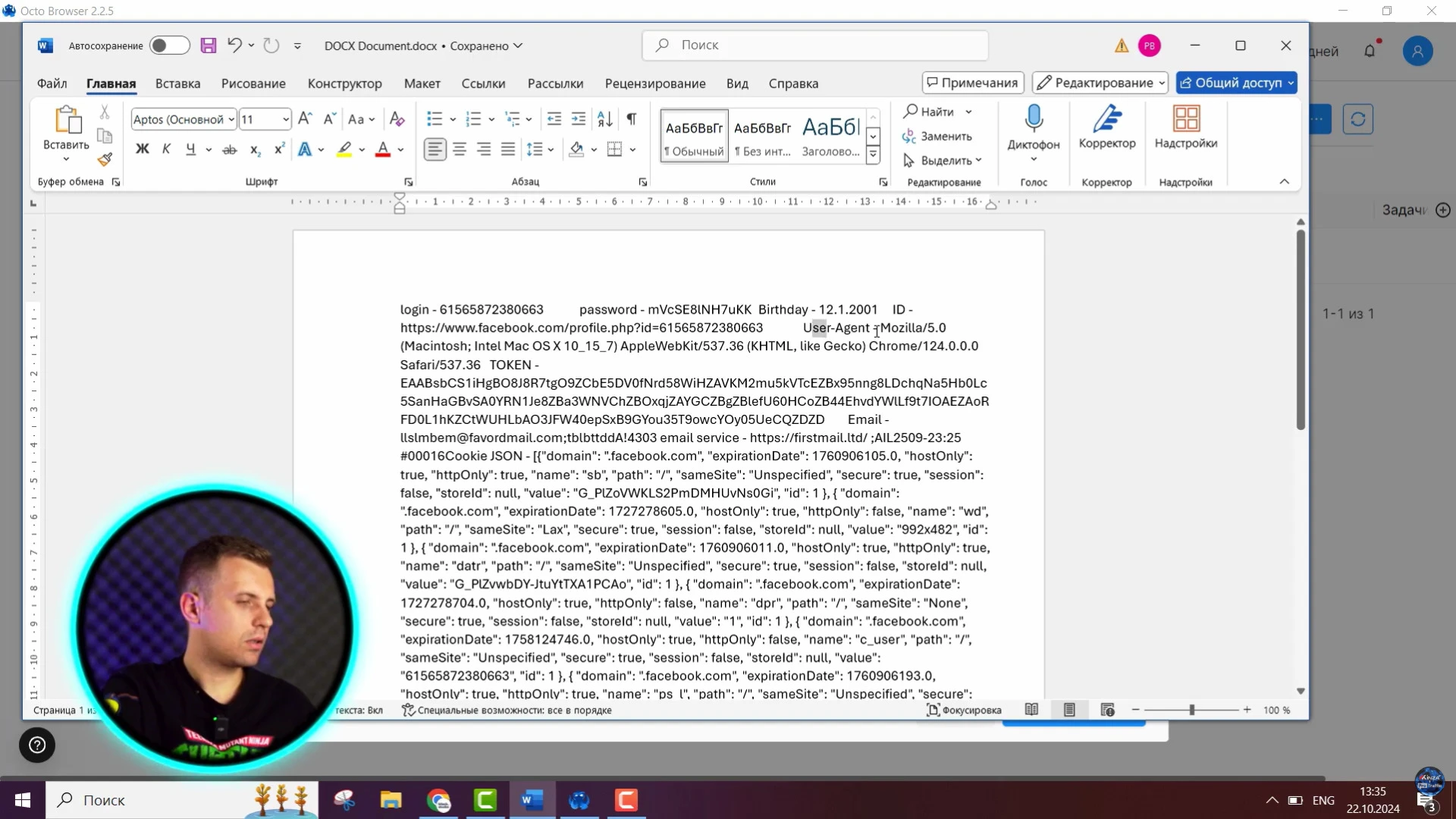The image size is (1456, 819).
Task: Apply subscript formatting
Action: click(x=256, y=149)
